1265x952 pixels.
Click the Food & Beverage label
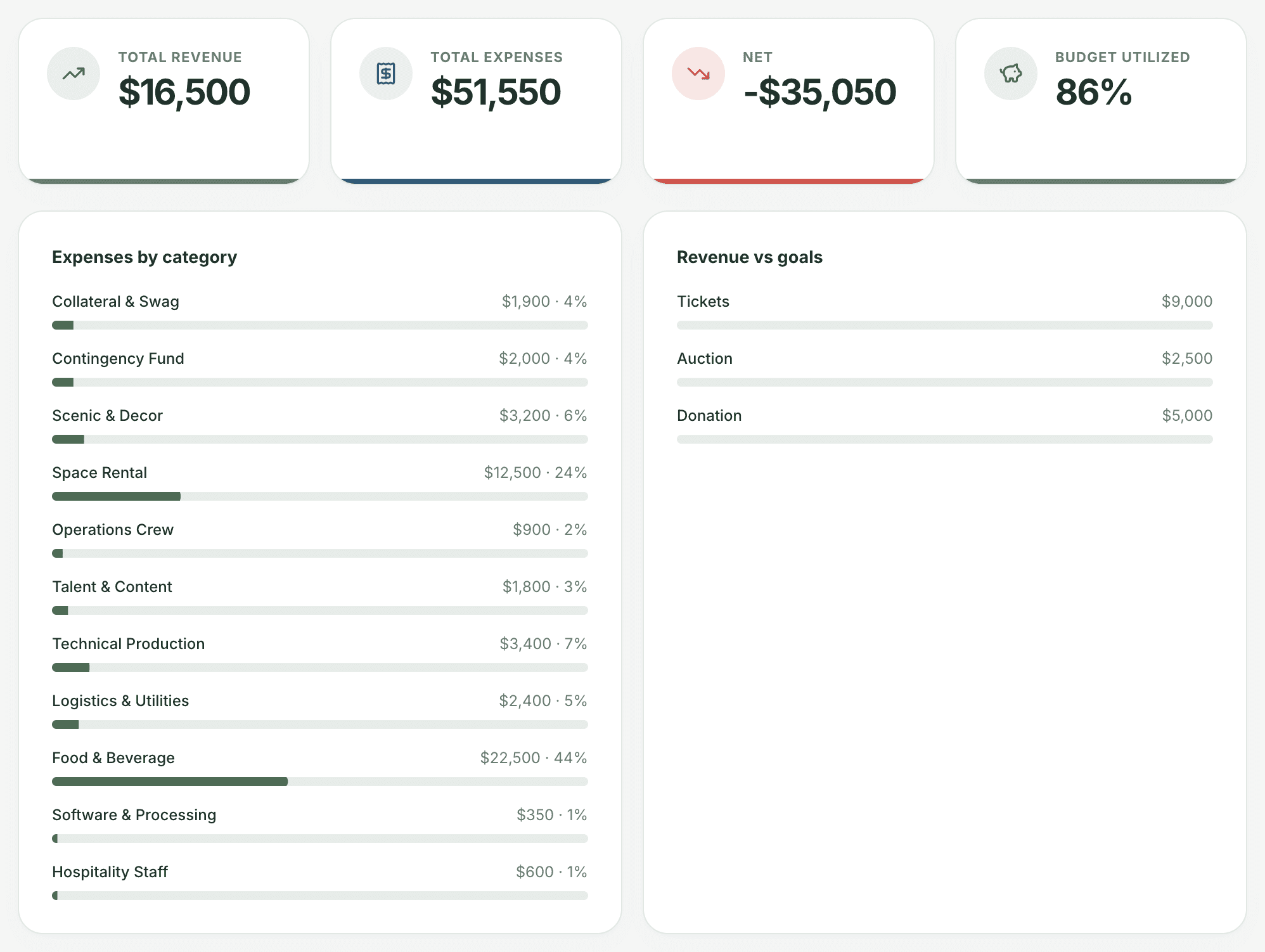(113, 758)
